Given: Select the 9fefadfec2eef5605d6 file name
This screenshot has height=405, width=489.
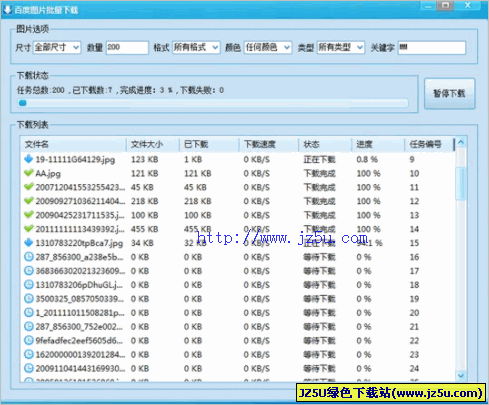Looking at the screenshot, I should pyautogui.click(x=79, y=340).
